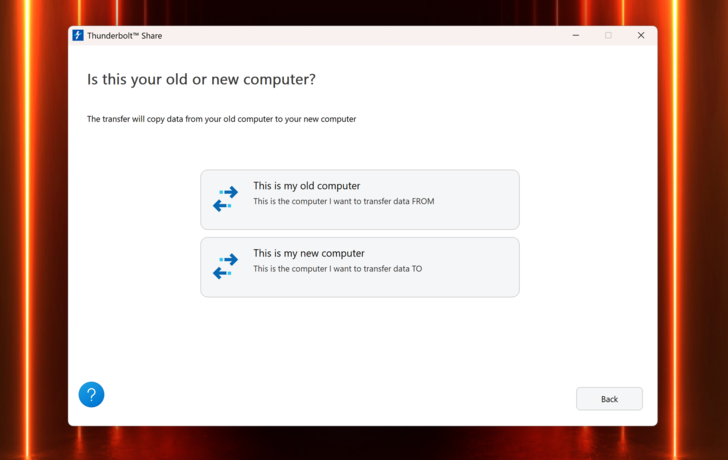
Task: Click transfer arrows icon beside old computer option
Action: point(226,199)
